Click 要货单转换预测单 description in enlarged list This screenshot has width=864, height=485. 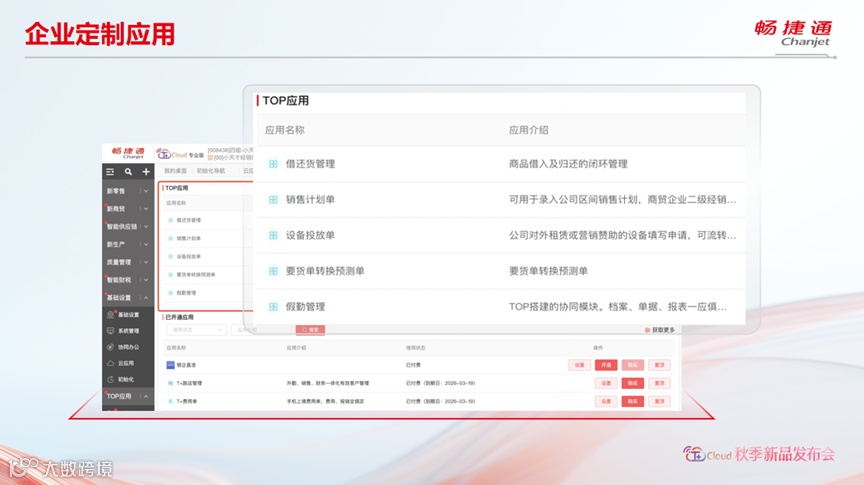548,271
